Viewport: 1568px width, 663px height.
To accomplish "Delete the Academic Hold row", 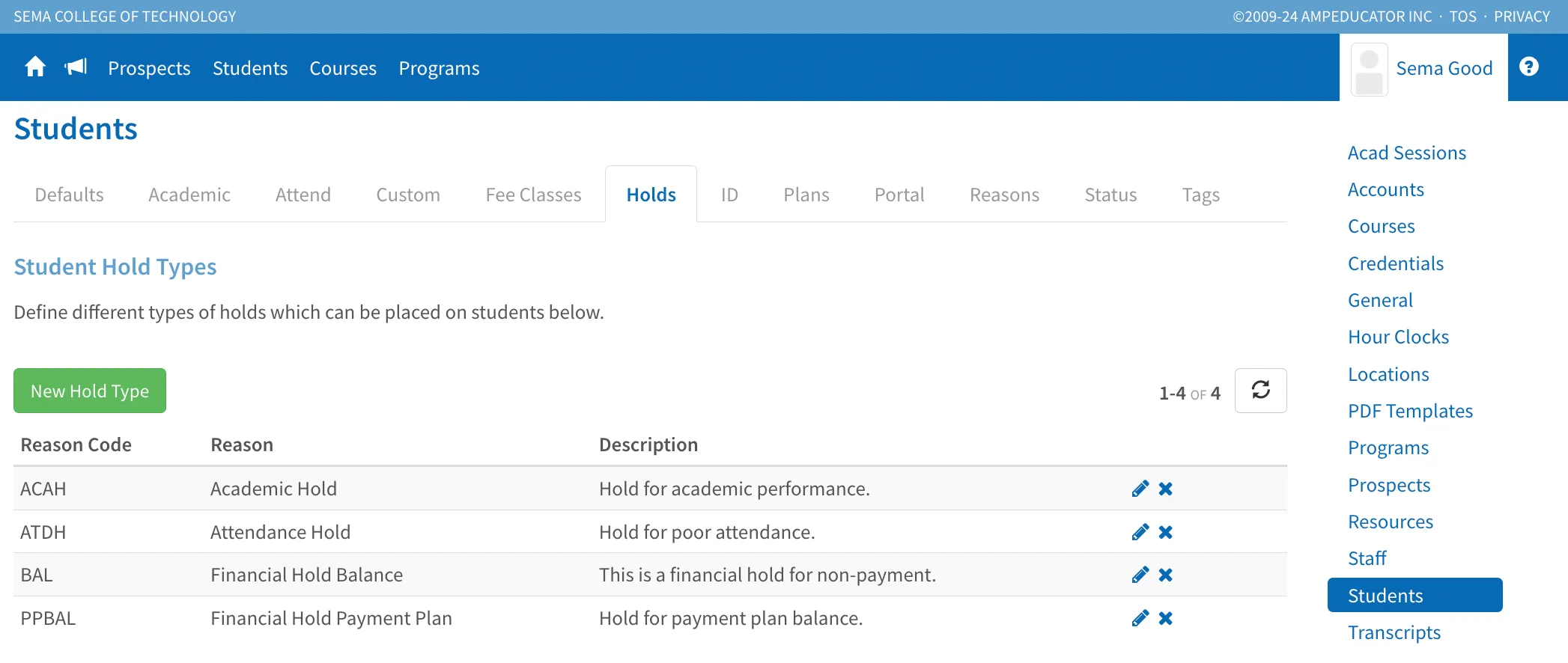I will (x=1165, y=489).
